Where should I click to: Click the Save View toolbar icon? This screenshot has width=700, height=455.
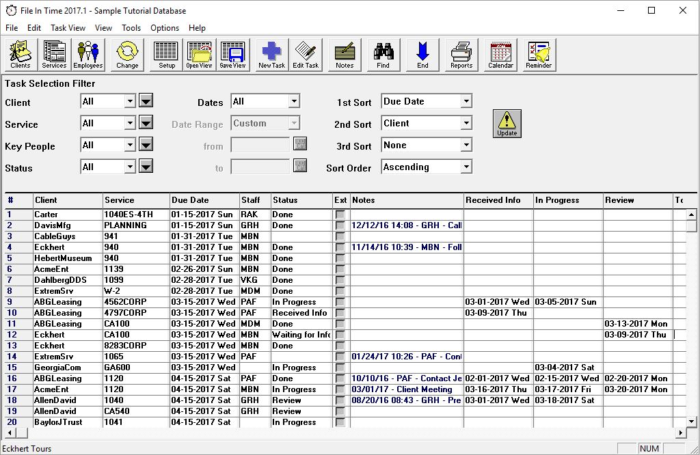point(233,54)
